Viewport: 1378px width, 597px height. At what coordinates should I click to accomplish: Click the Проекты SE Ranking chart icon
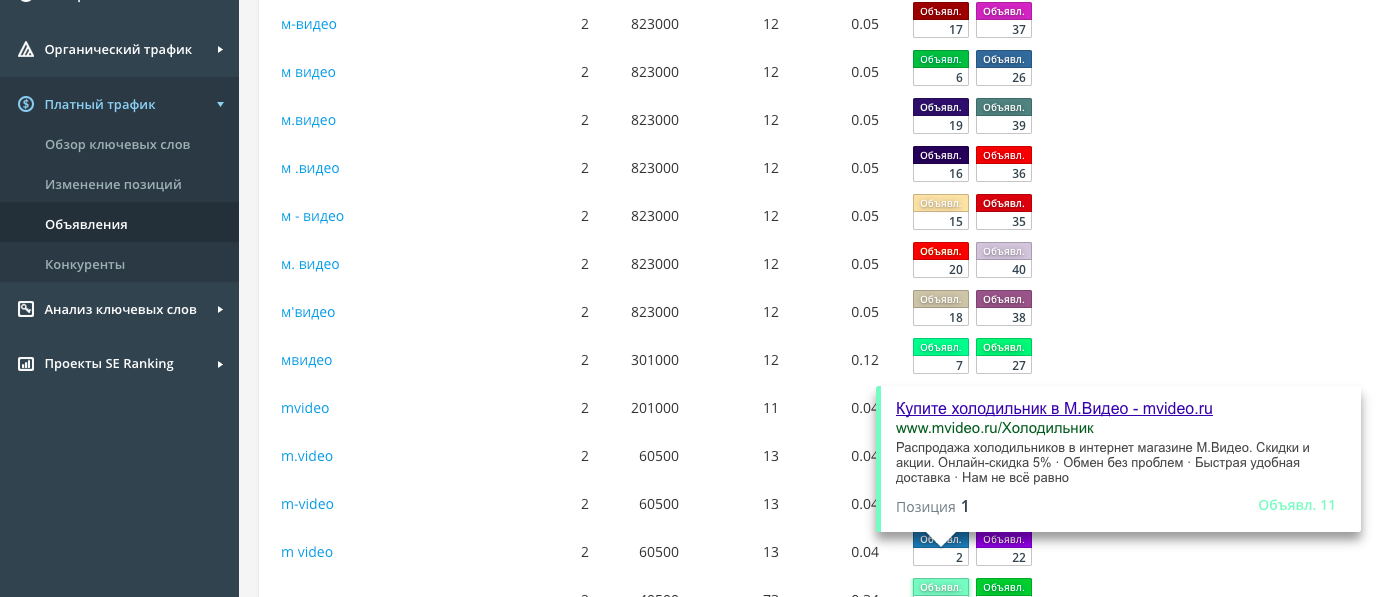coord(26,363)
